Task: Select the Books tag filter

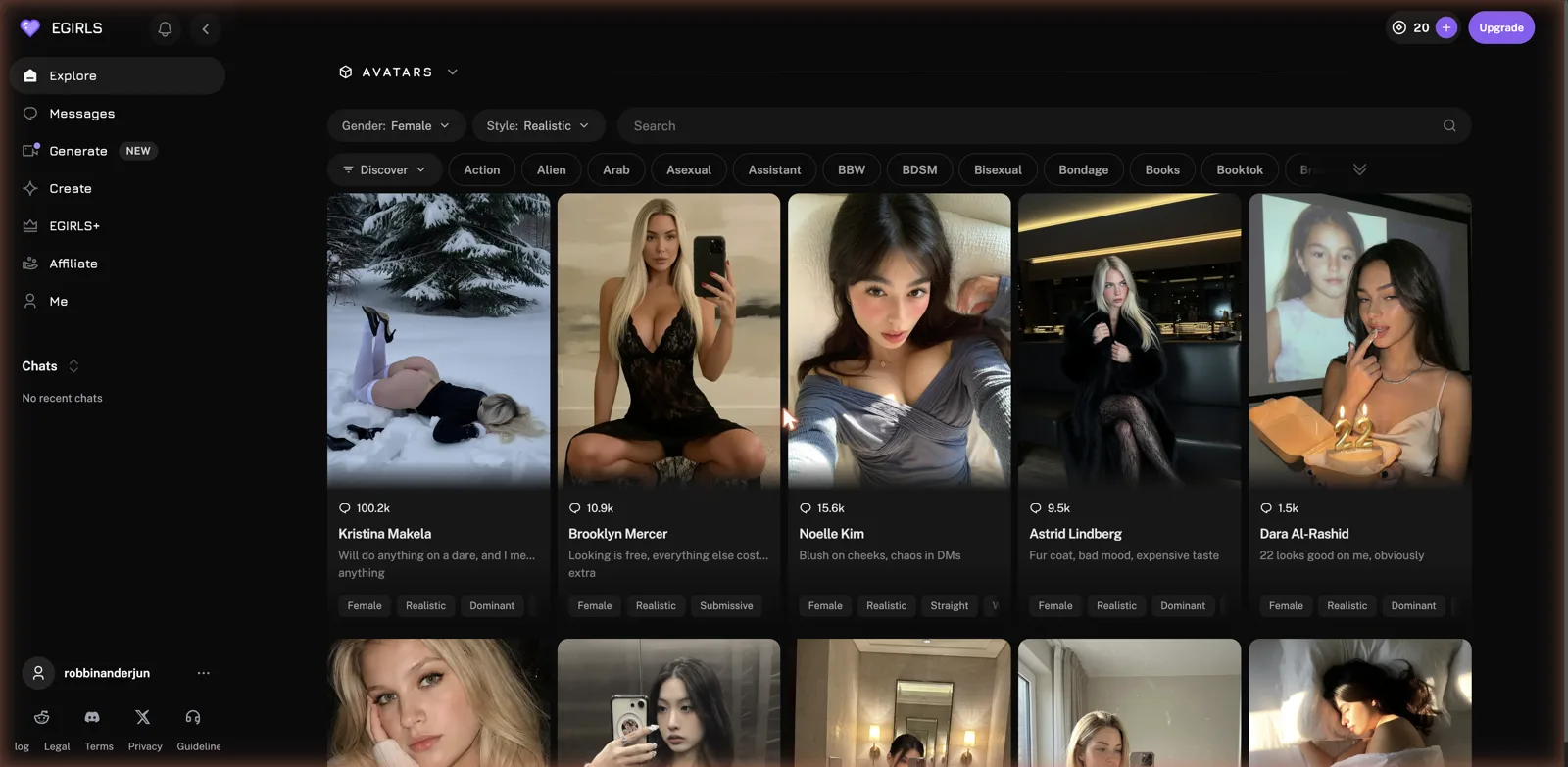Action: tap(1162, 170)
